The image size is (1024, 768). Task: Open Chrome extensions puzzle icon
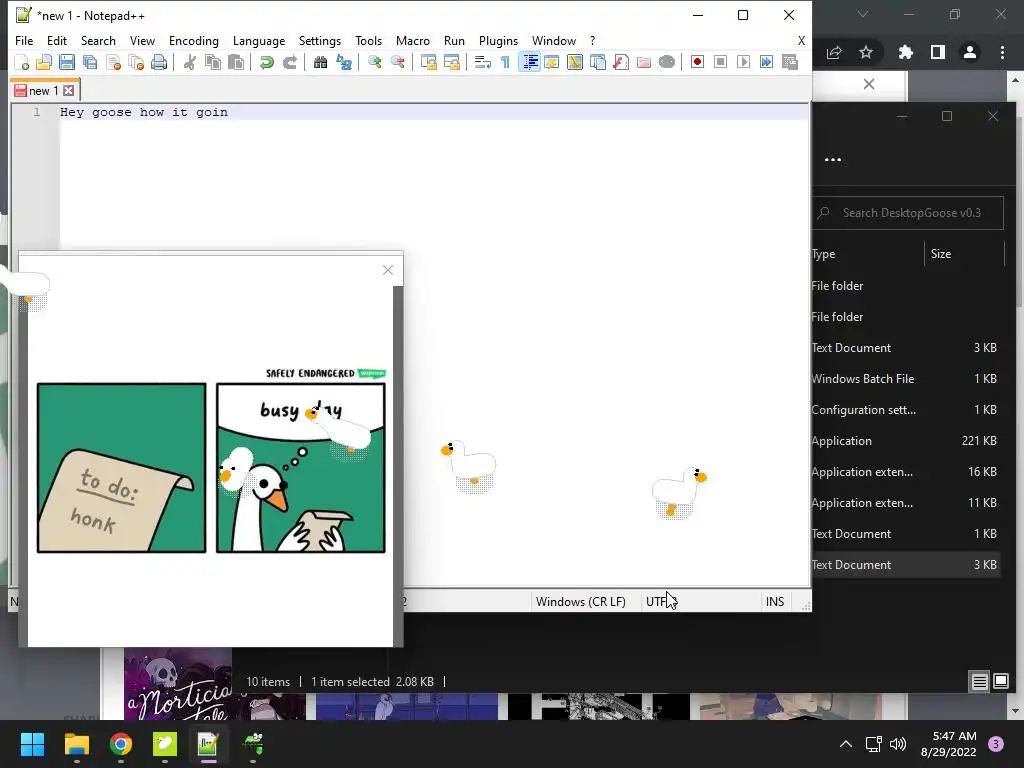[x=906, y=52]
